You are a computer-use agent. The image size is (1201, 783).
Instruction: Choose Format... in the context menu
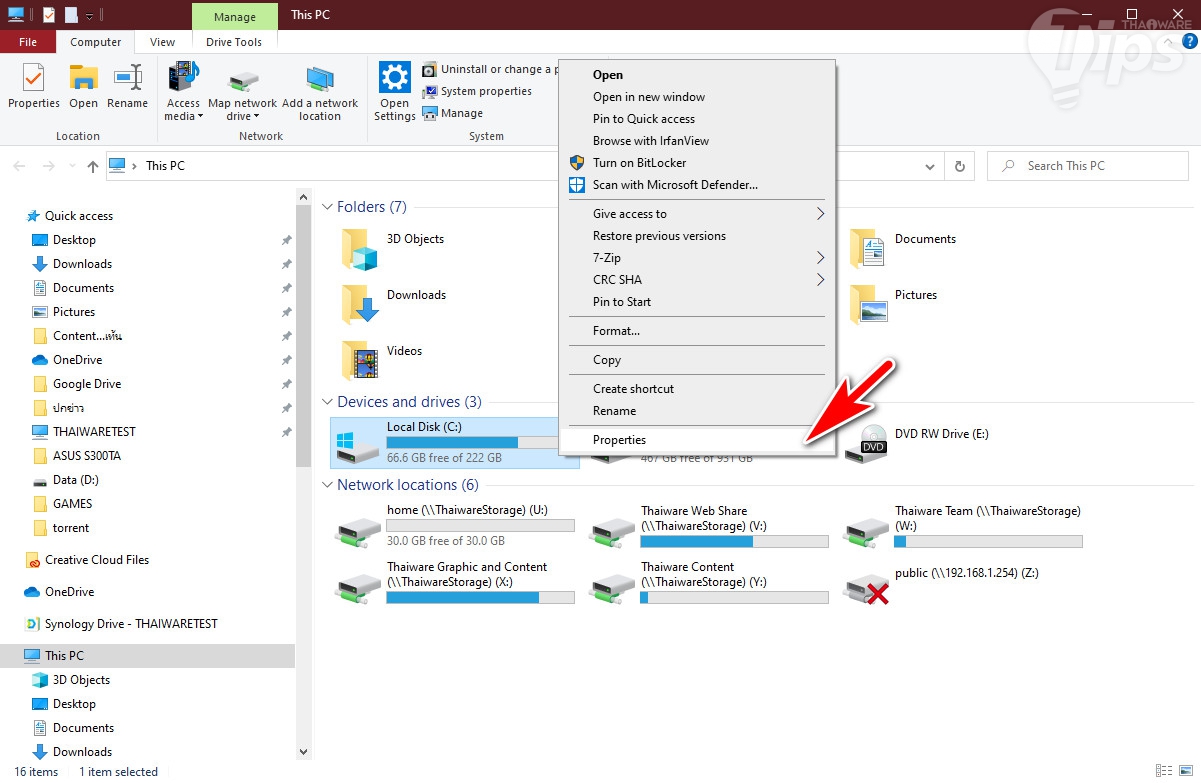696,331
